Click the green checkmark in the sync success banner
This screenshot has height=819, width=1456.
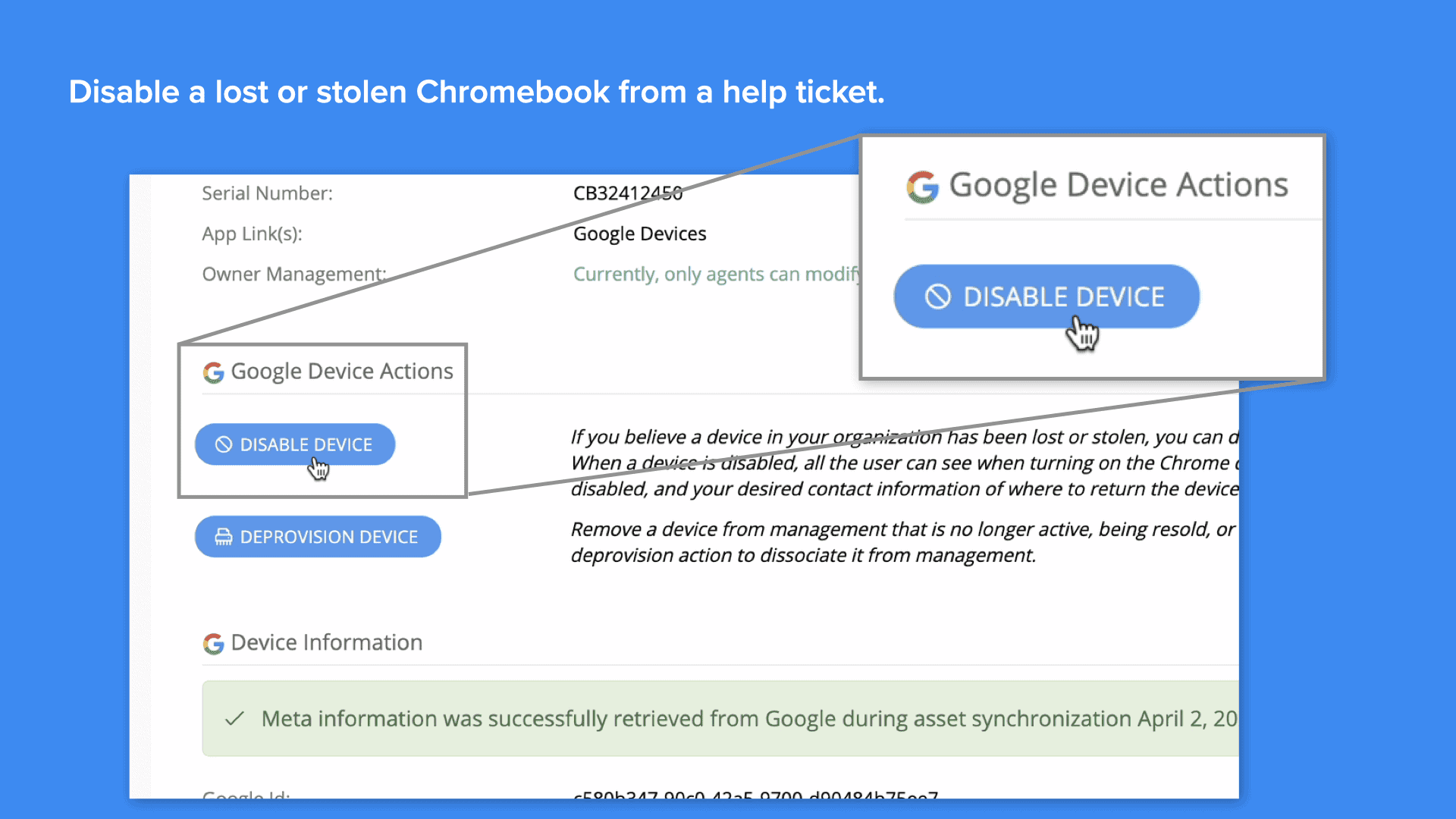coord(235,718)
